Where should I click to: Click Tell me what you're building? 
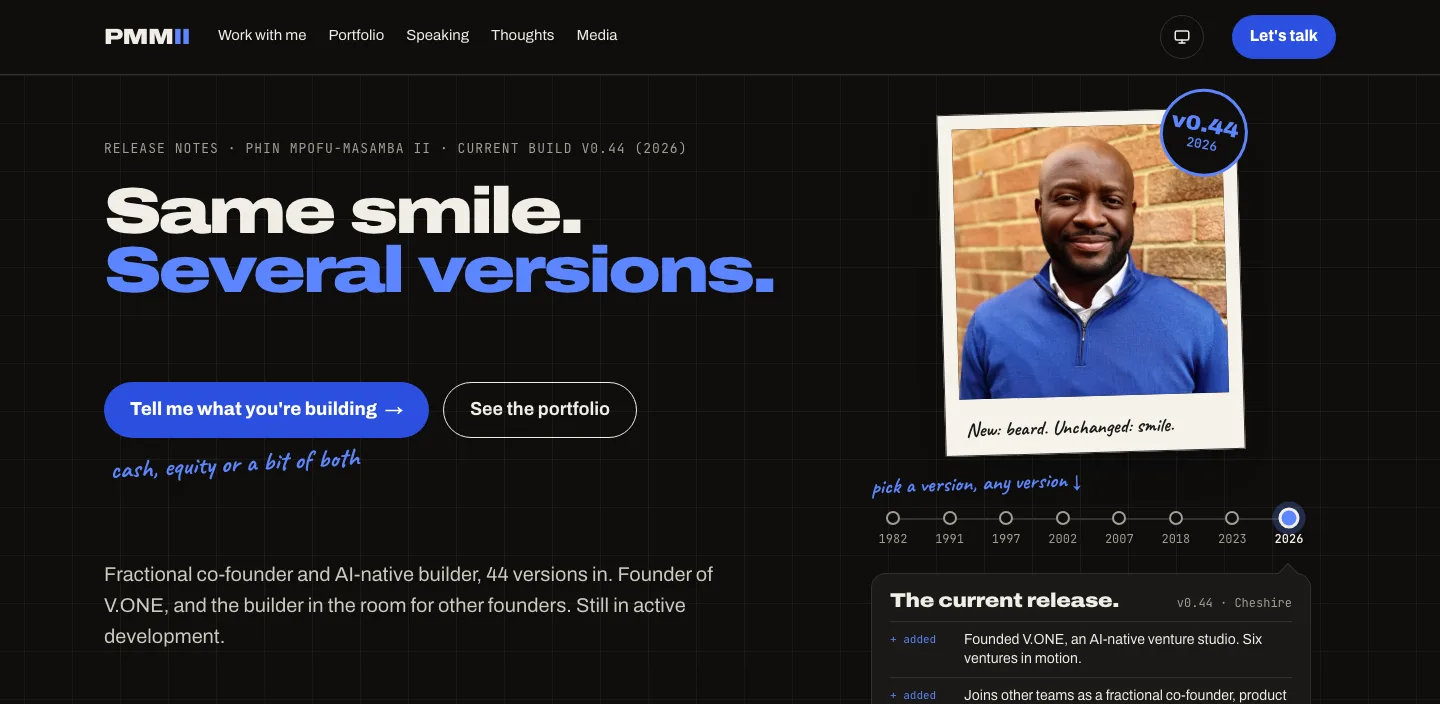pyautogui.click(x=266, y=409)
